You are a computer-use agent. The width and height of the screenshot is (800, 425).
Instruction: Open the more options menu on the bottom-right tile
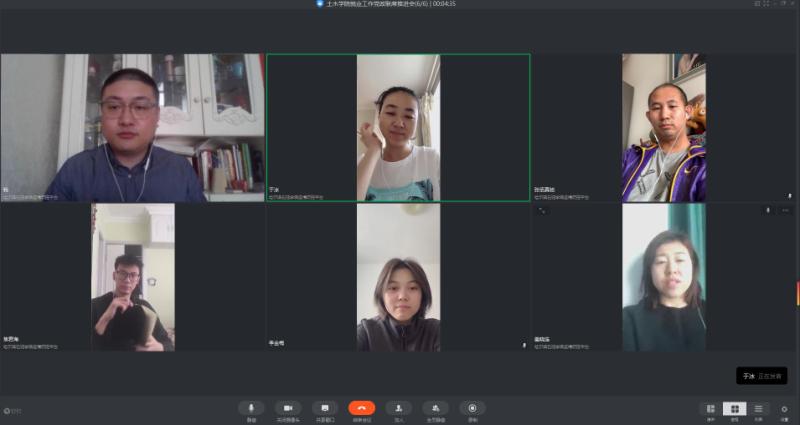[x=785, y=210]
